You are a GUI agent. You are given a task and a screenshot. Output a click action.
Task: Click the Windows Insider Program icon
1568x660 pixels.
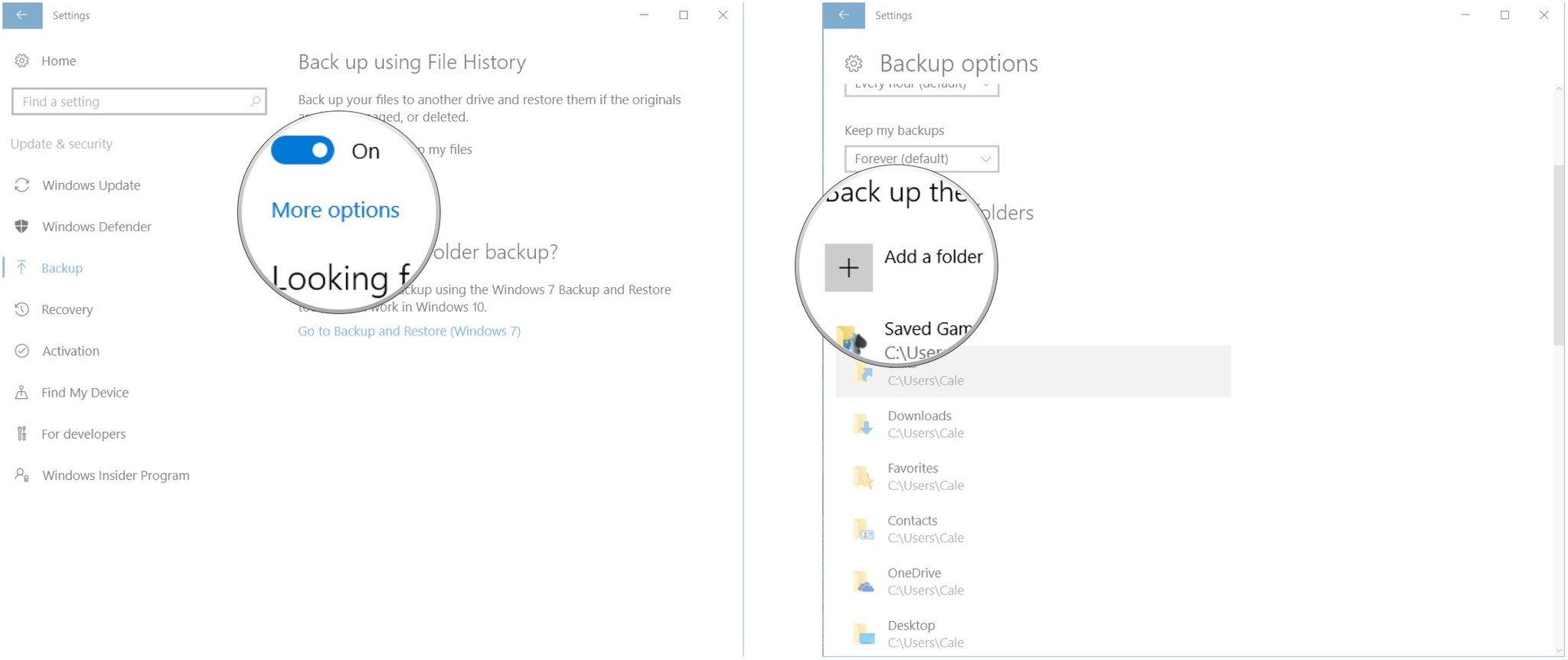22,475
